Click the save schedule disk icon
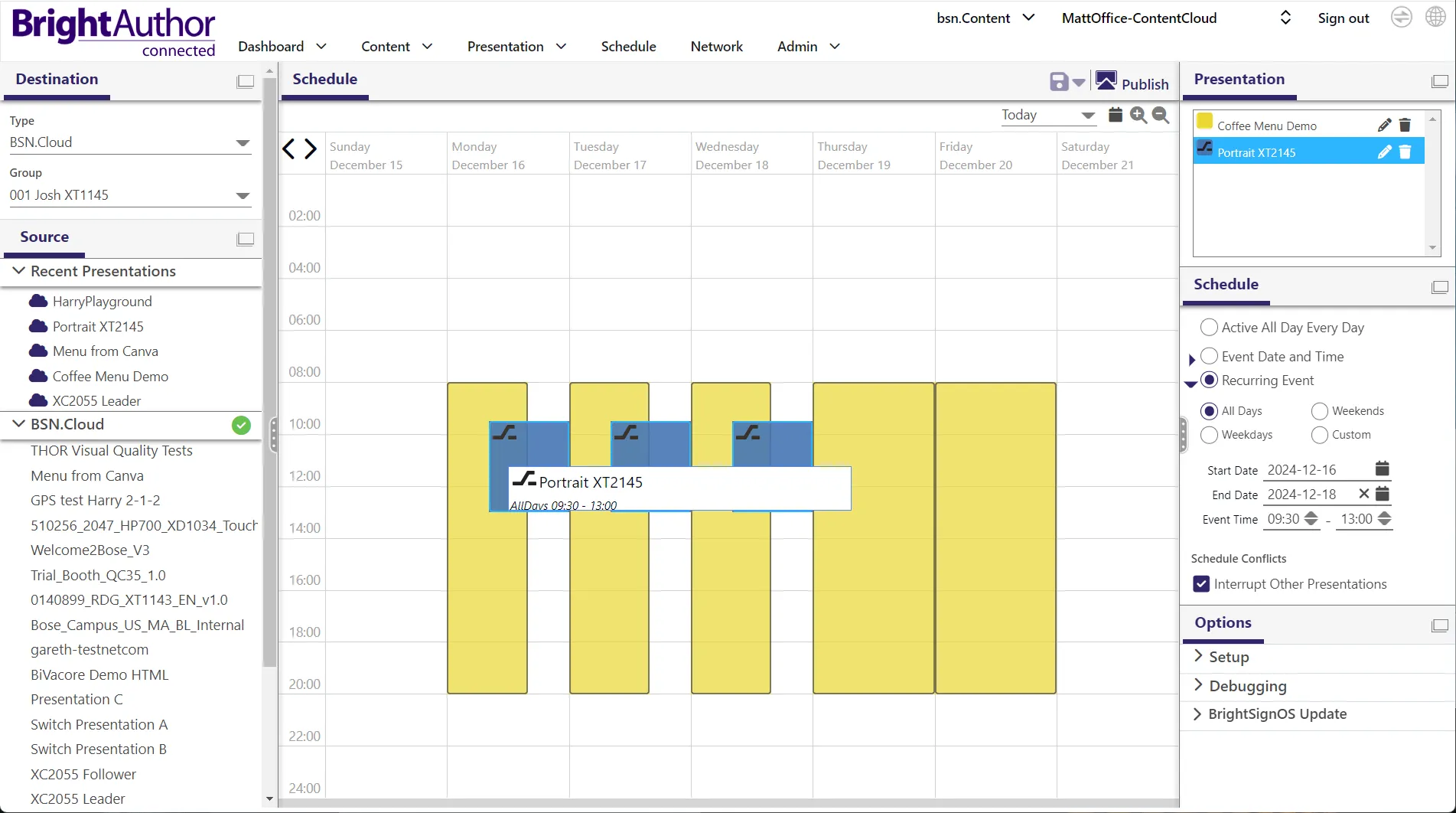The width and height of the screenshot is (1456, 813). coord(1059,82)
